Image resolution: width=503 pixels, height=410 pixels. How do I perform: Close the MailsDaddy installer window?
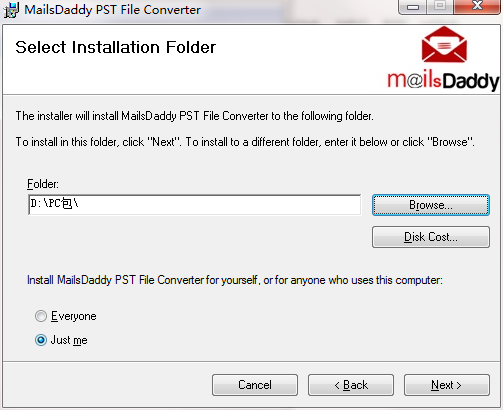(477, 7)
